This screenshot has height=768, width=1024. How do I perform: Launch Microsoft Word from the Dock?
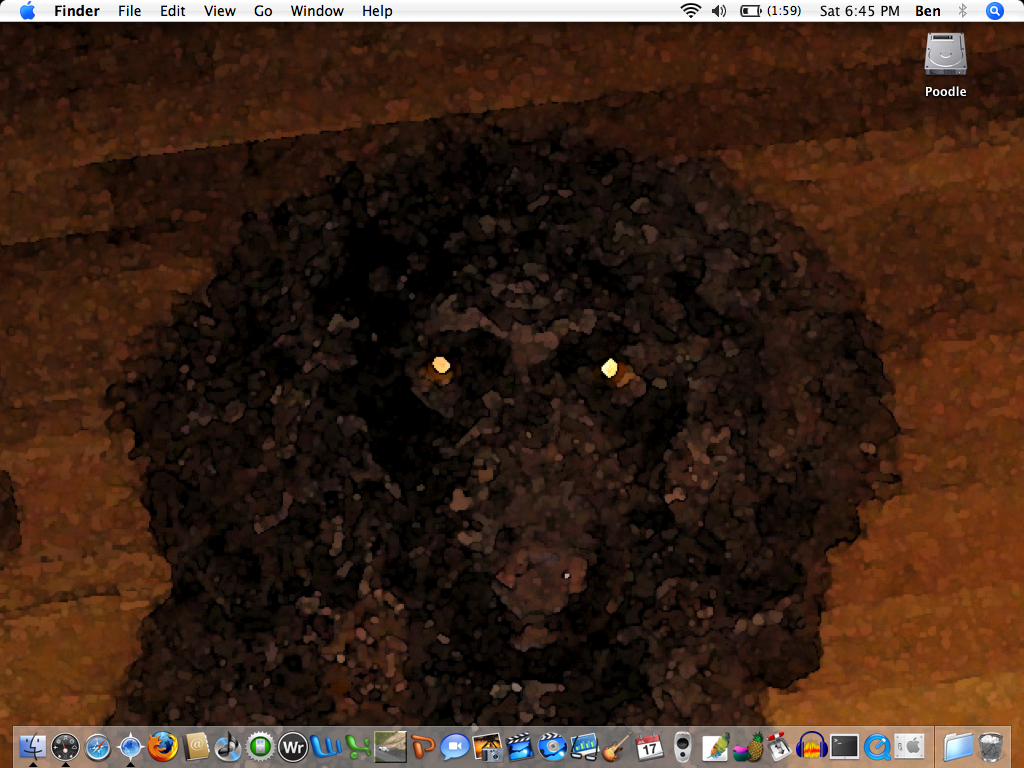point(326,746)
